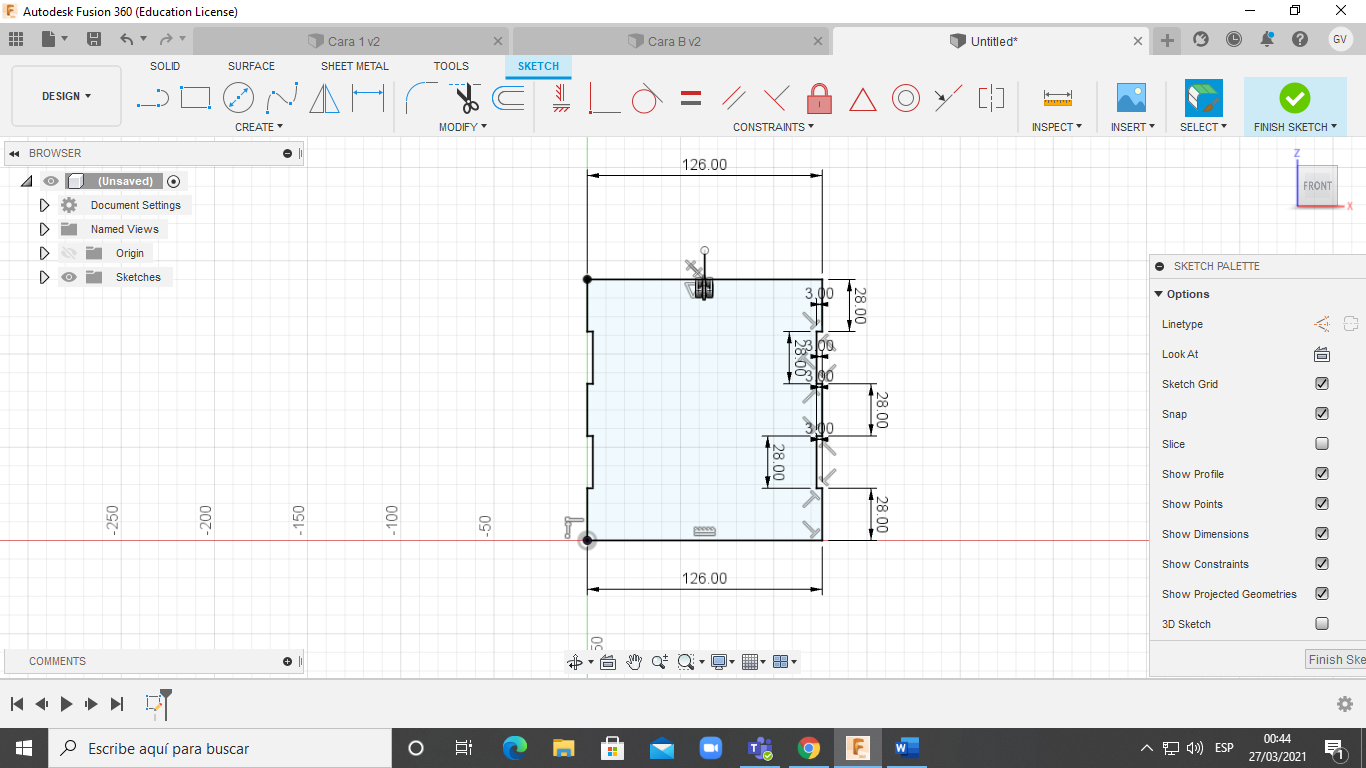
Task: Turn on the 3D Sketch checkbox
Action: tap(1321, 624)
